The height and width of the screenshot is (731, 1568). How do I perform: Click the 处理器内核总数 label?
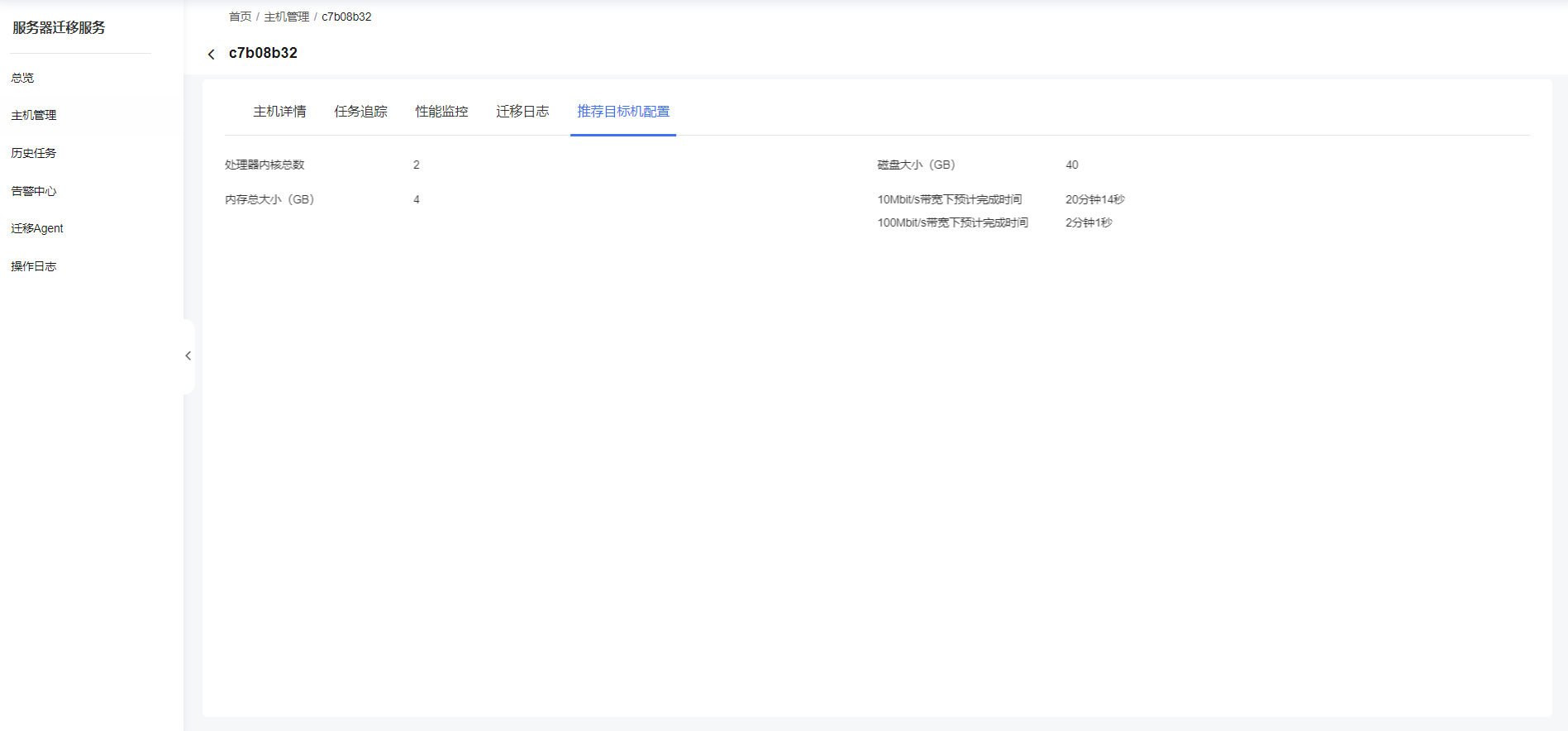(265, 165)
